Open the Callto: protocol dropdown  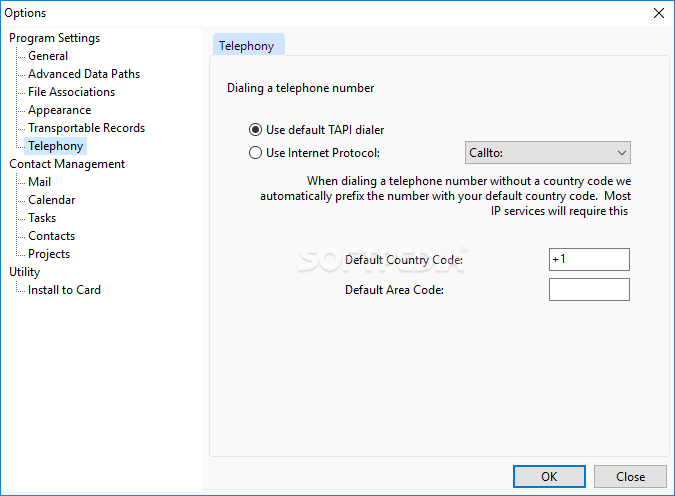[x=548, y=153]
